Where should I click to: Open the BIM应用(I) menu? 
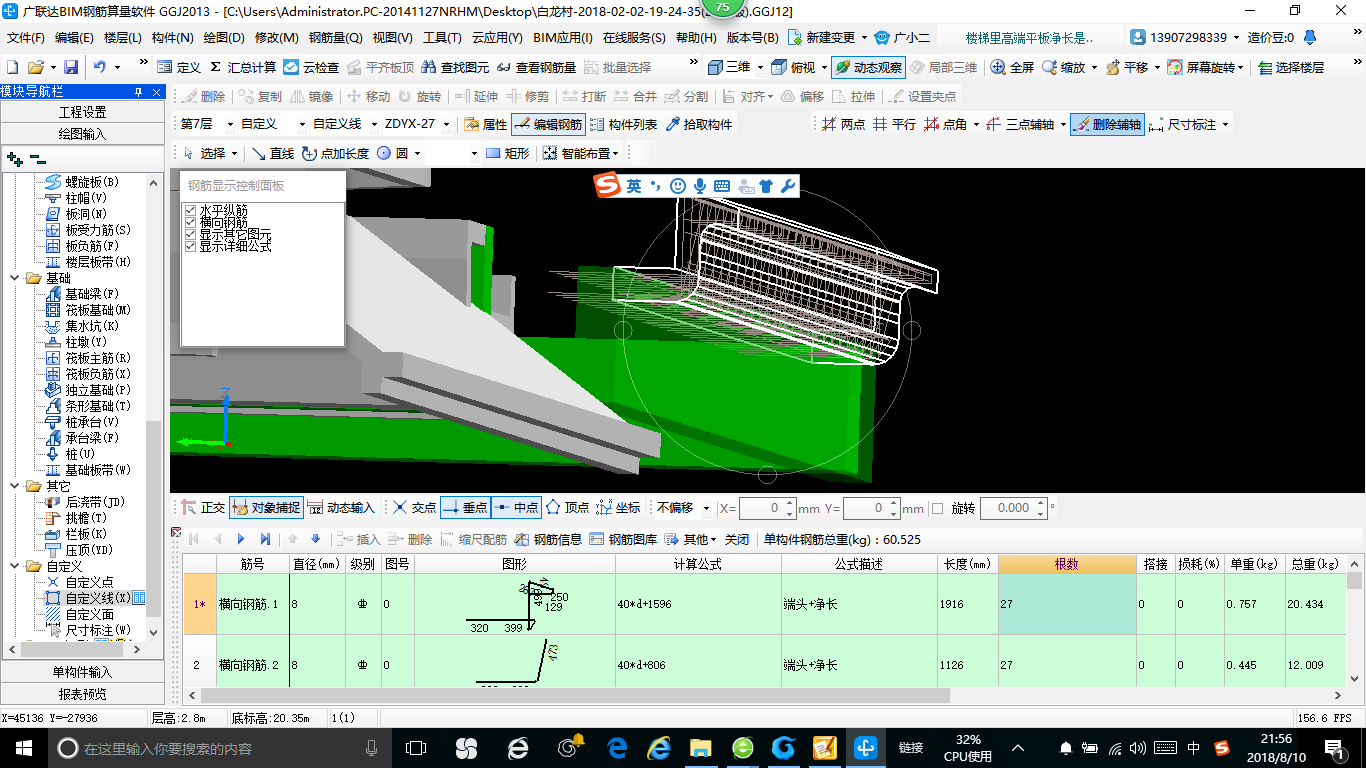(562, 38)
